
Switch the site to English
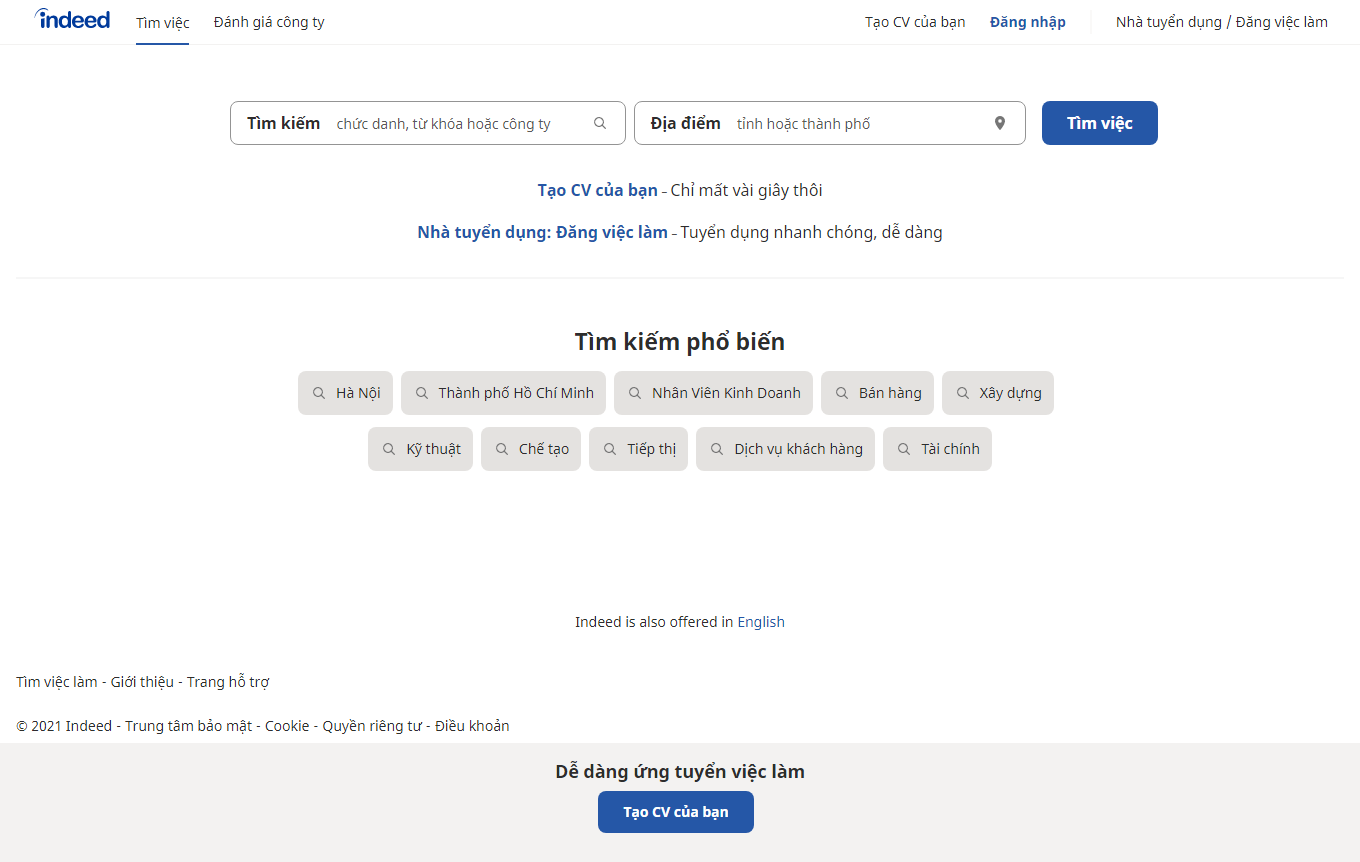click(x=761, y=621)
